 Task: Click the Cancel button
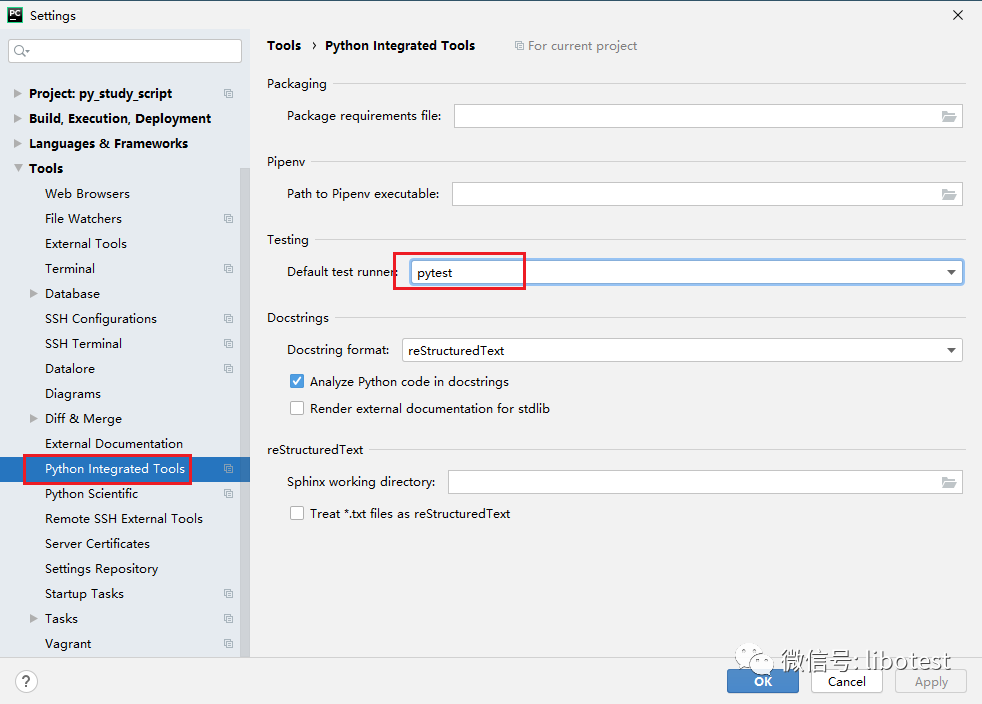point(846,681)
